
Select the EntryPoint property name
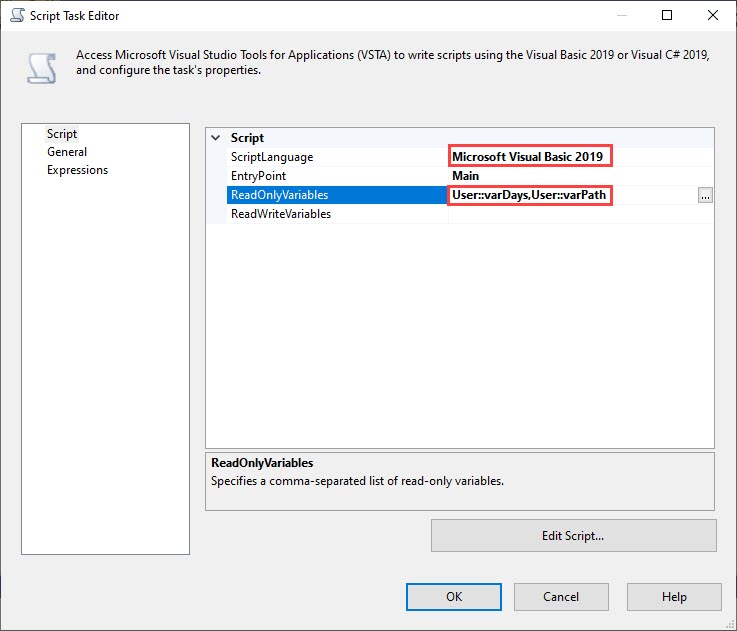tap(259, 176)
